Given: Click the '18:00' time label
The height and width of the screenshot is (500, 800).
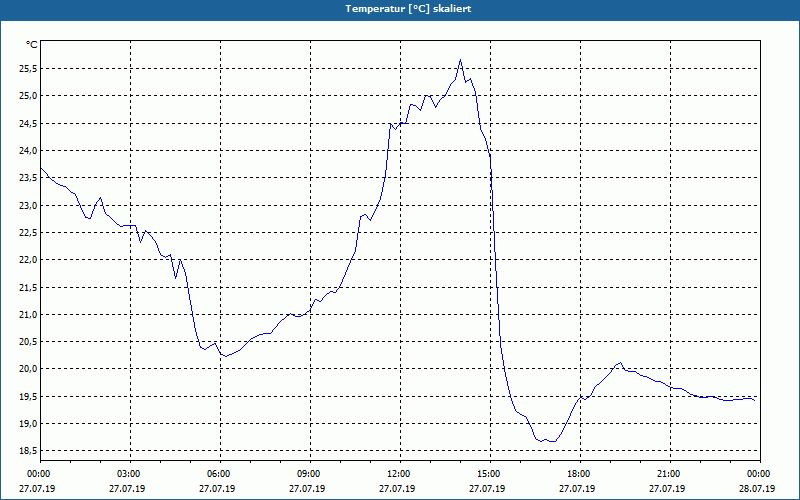Looking at the screenshot, I should [x=580, y=474].
